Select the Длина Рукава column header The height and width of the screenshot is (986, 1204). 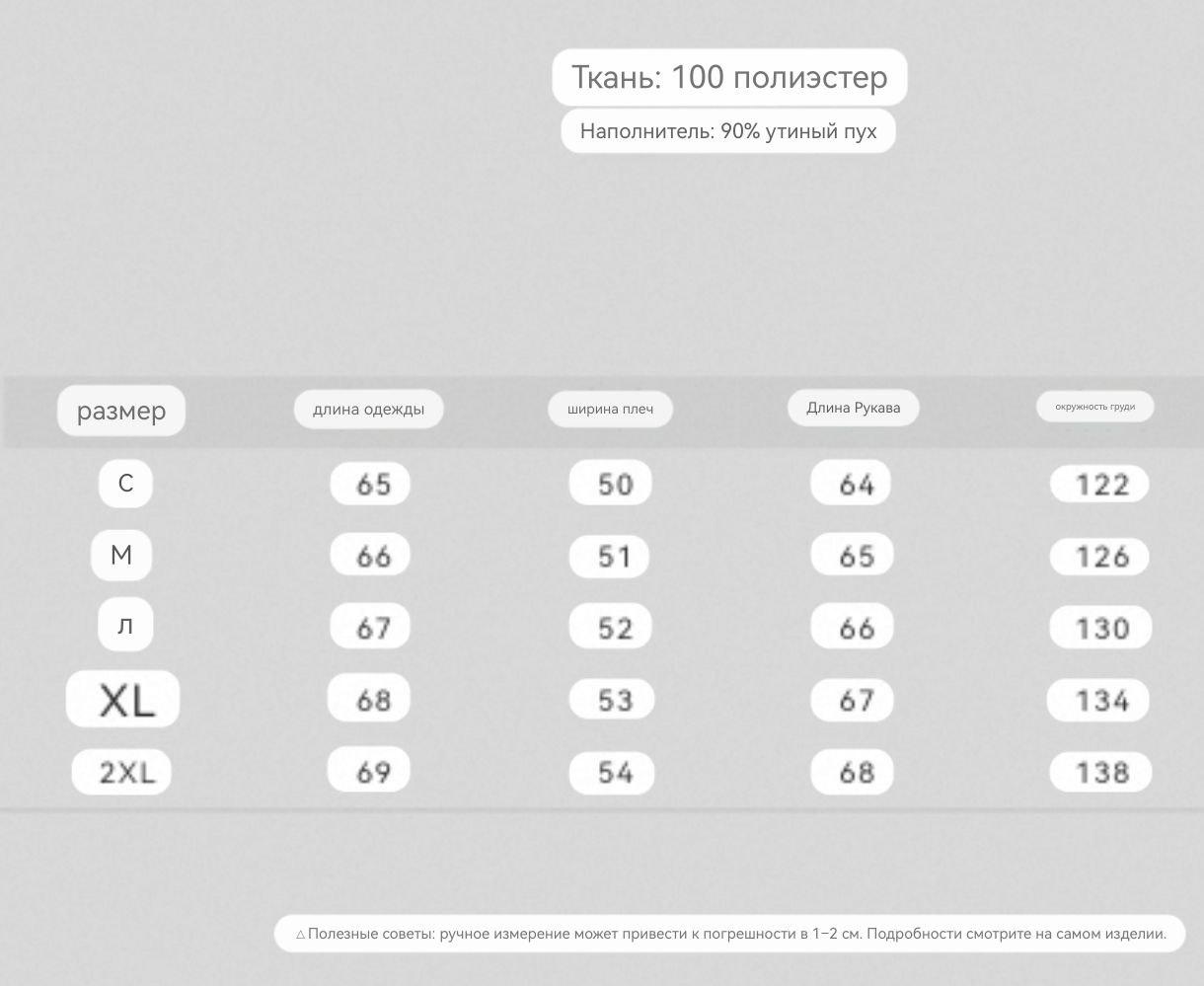[854, 408]
